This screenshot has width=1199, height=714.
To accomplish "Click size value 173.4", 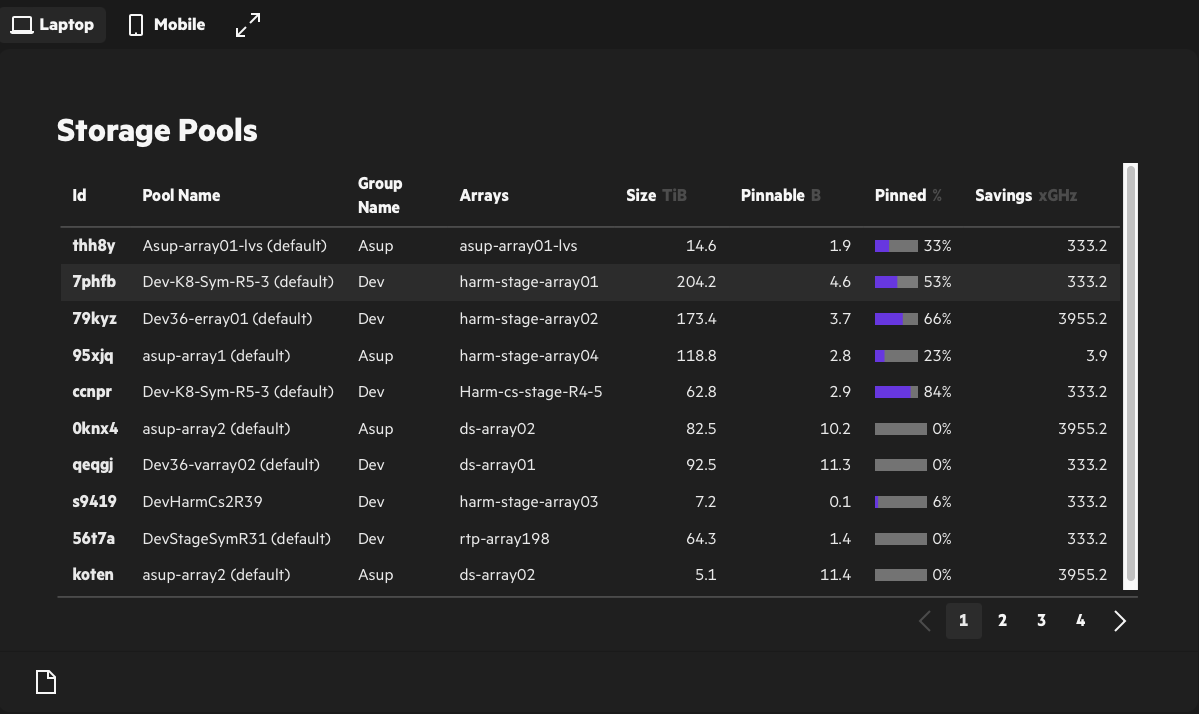I will pos(696,318).
